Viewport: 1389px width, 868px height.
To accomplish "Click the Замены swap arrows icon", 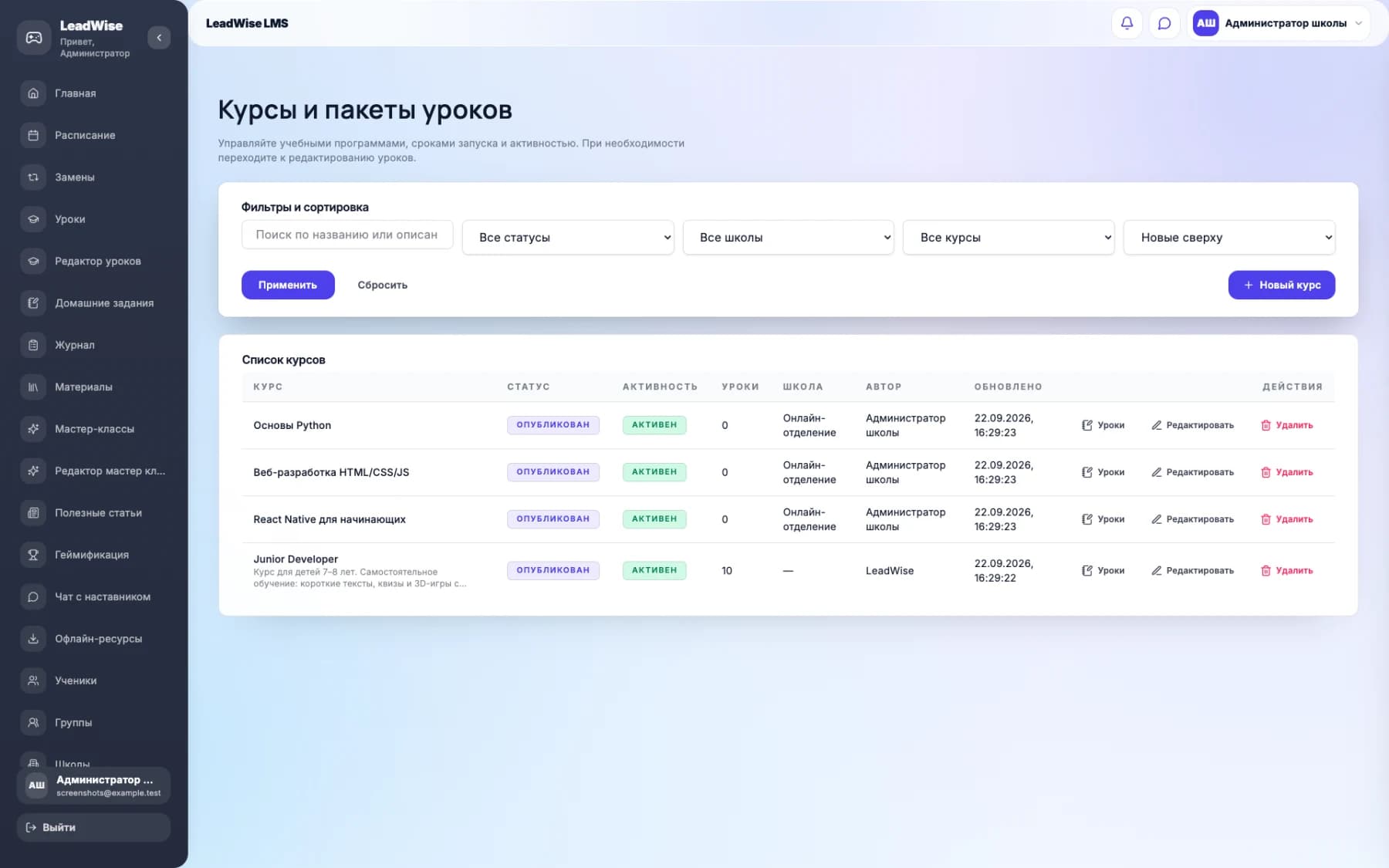I will [x=33, y=177].
